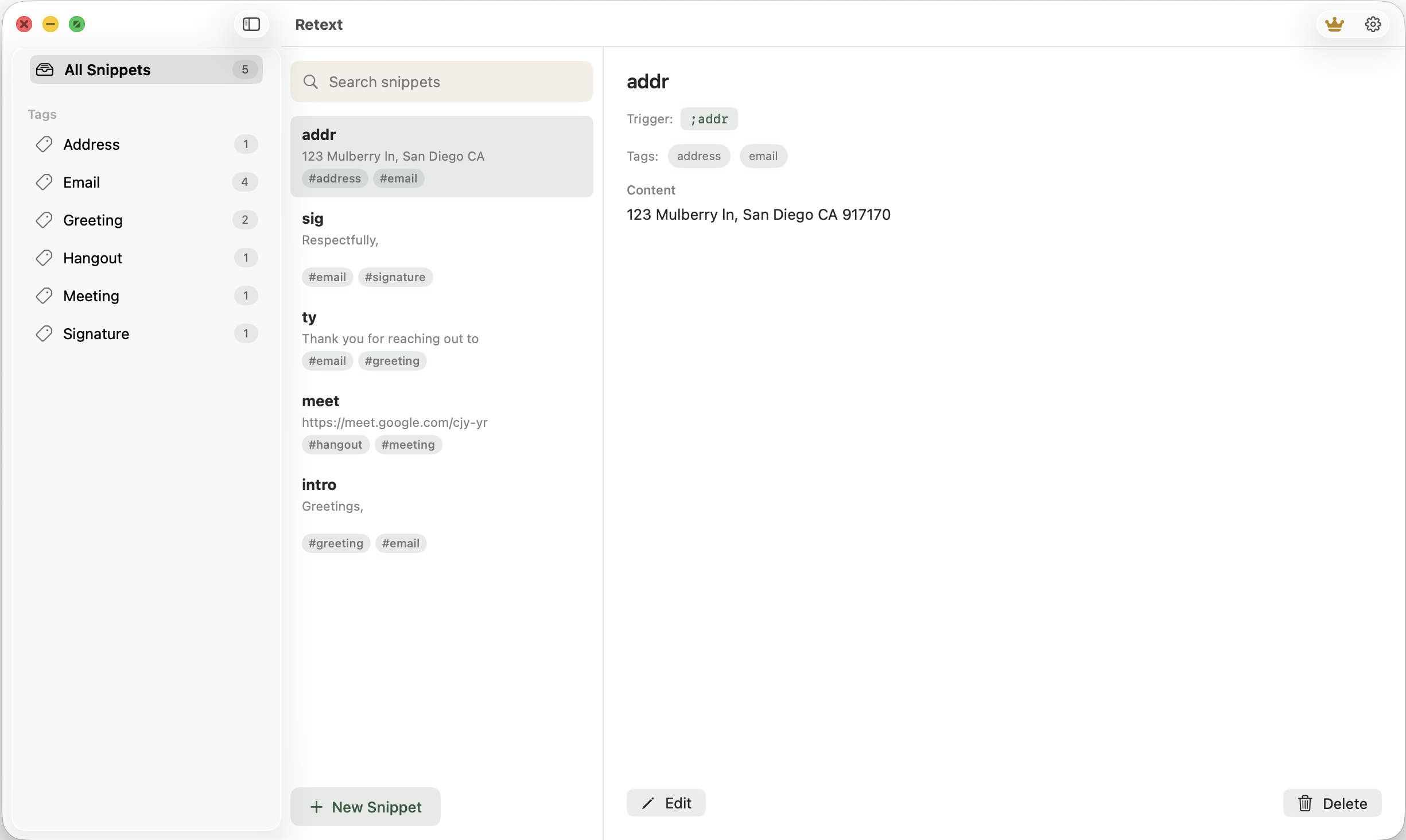Click #email chip on ty snippet
The width and height of the screenshot is (1406, 840).
pyautogui.click(x=327, y=361)
